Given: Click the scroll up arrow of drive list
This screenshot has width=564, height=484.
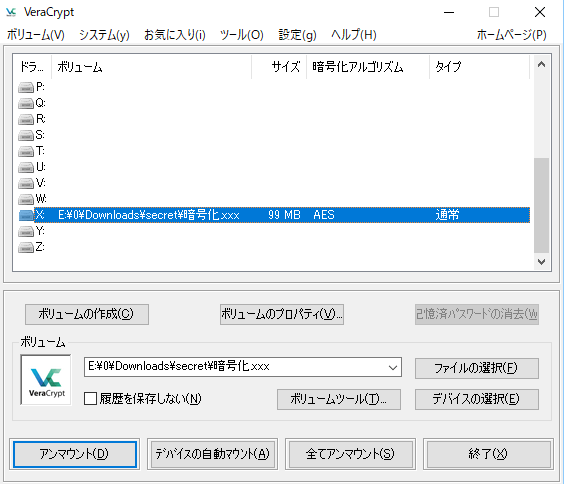Looking at the screenshot, I should (x=541, y=65).
